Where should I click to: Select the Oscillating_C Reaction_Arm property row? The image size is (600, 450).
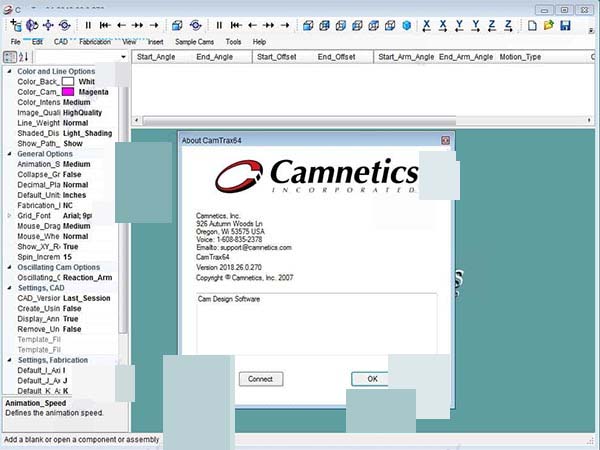(x=60, y=278)
